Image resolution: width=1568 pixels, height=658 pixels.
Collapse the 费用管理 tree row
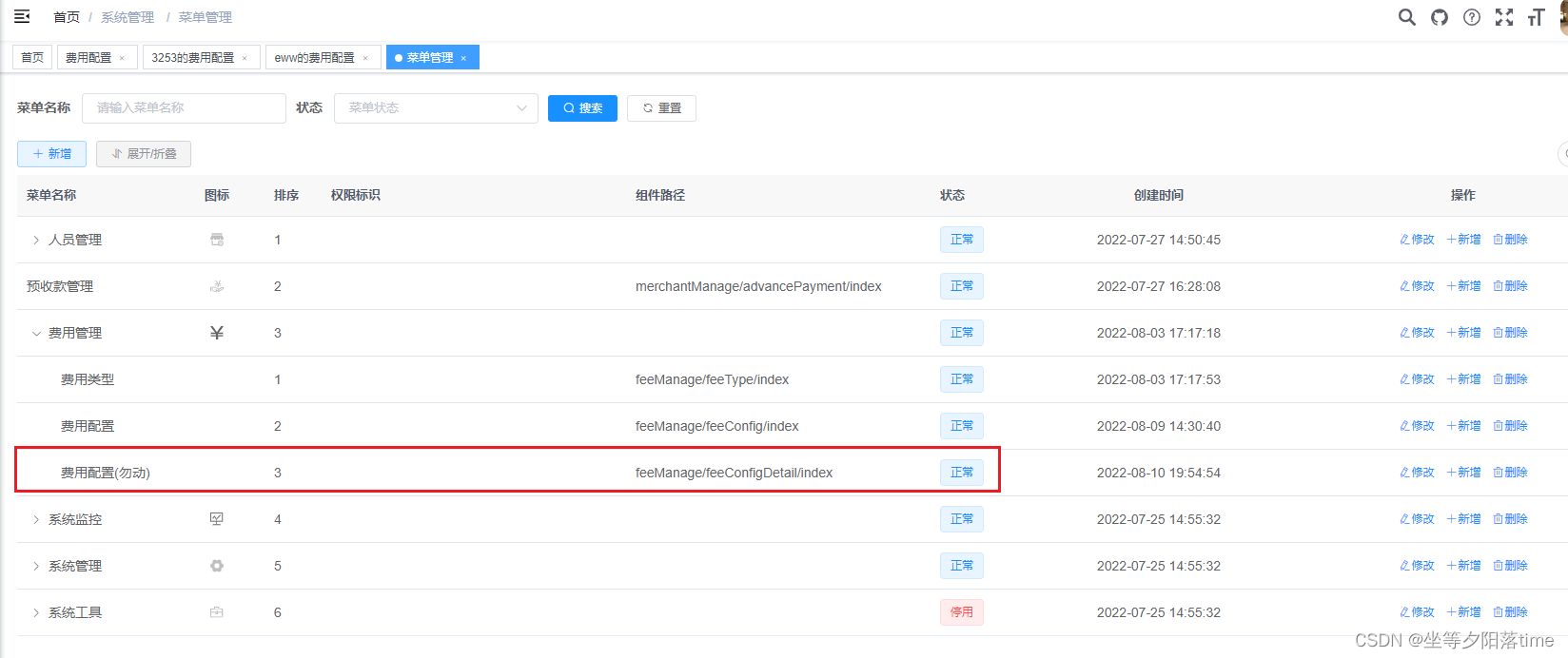pyautogui.click(x=36, y=333)
